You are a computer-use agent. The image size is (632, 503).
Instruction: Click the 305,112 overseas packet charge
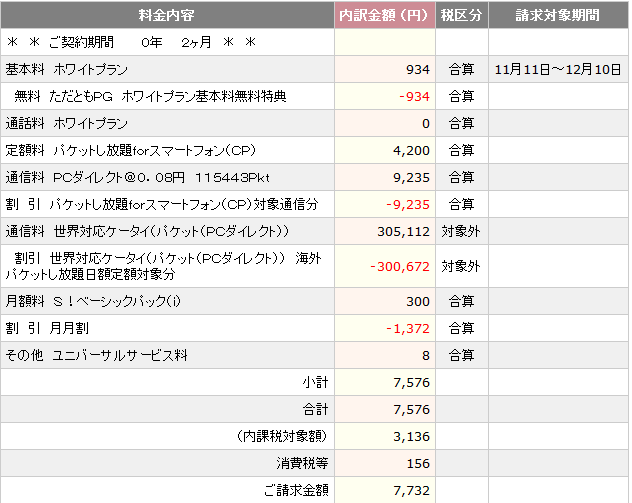[x=403, y=231]
